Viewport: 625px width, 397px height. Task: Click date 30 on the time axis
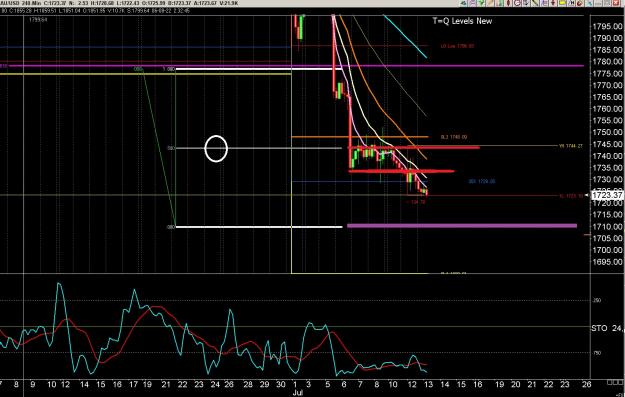pyautogui.click(x=281, y=384)
